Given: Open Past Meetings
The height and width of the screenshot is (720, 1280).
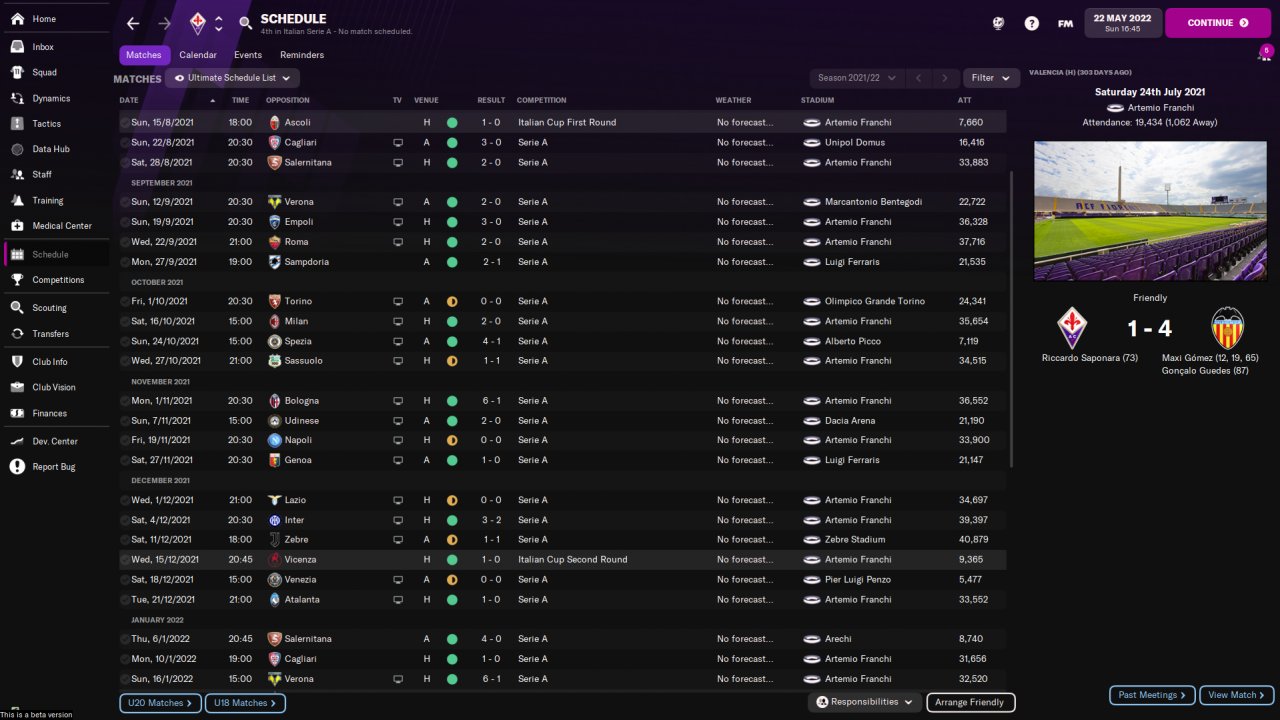Looking at the screenshot, I should pos(1152,695).
